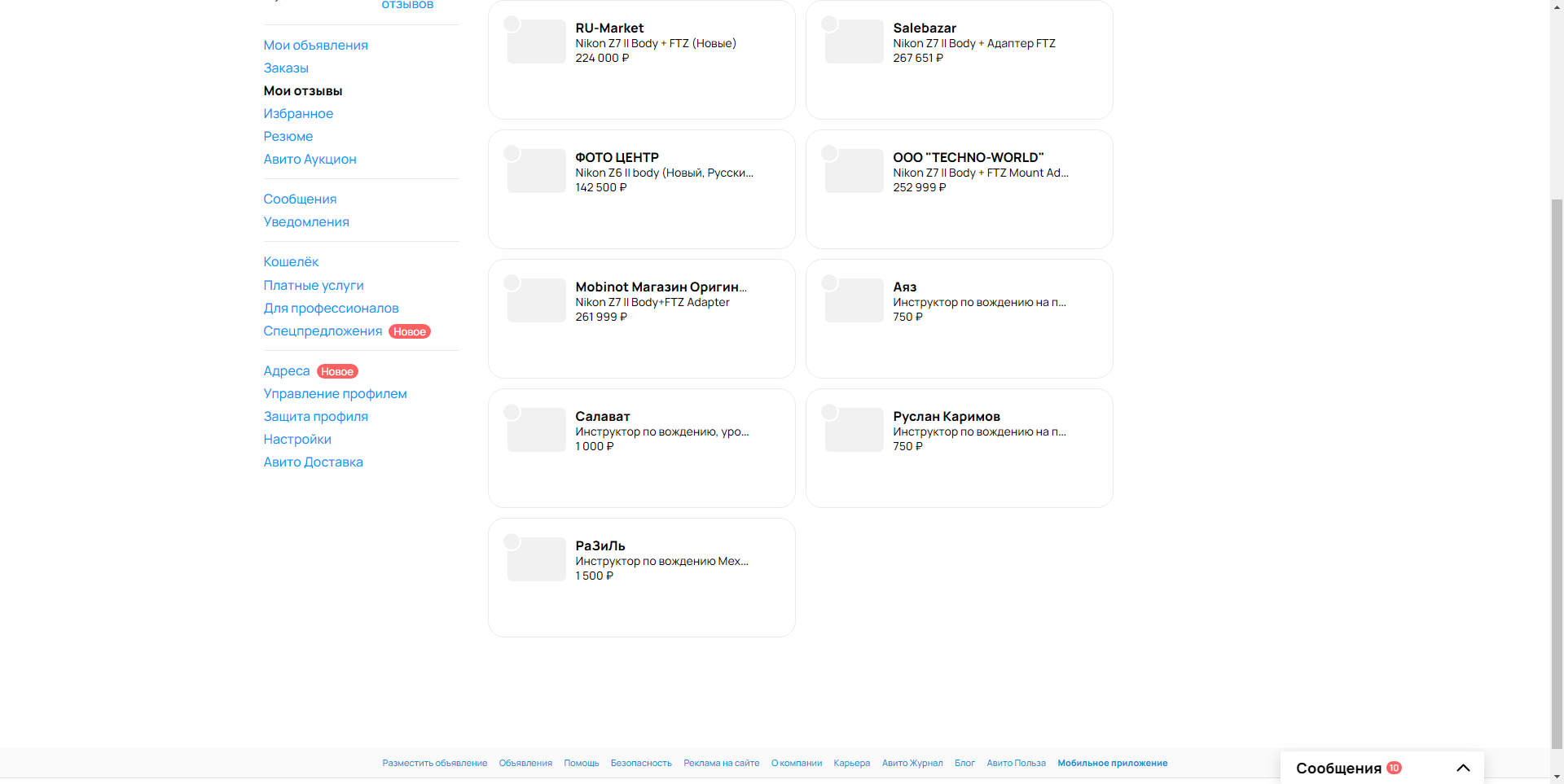Click the Руслан Каримов listing thumbnail

click(x=854, y=430)
